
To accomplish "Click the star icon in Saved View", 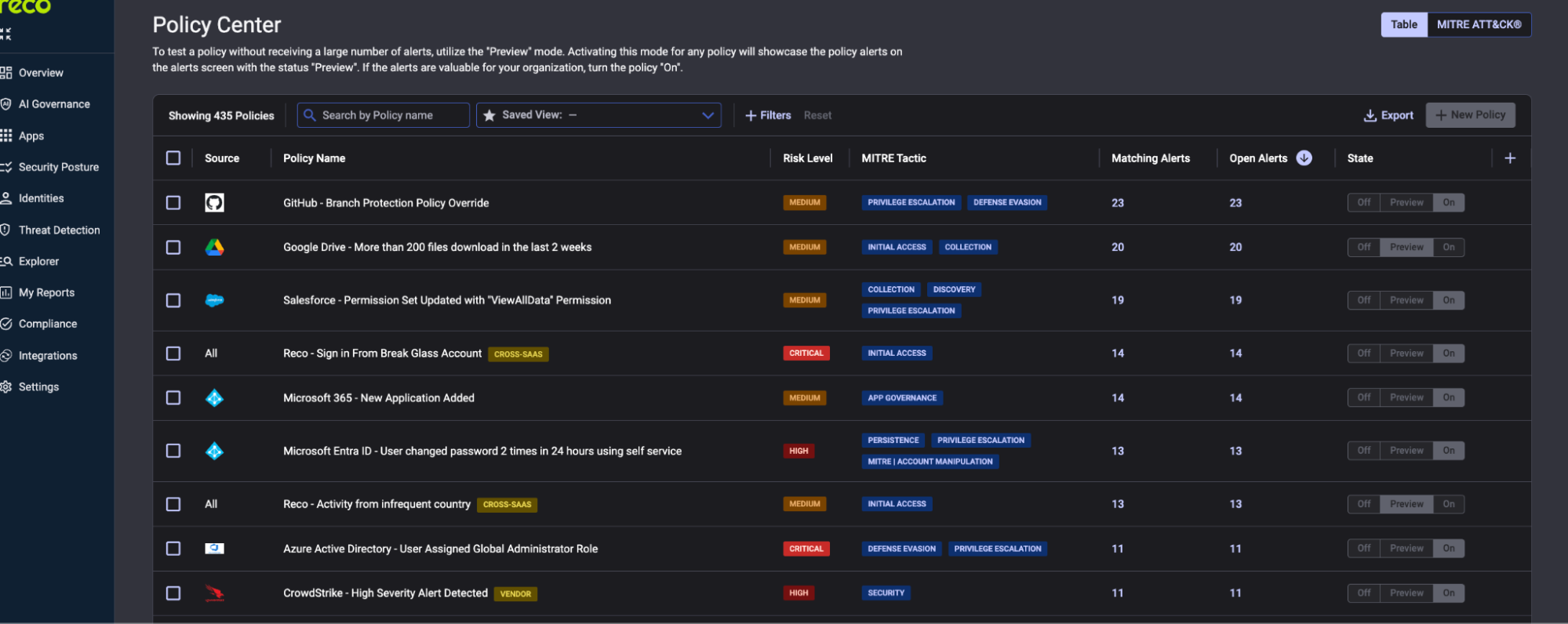I will 489,115.
